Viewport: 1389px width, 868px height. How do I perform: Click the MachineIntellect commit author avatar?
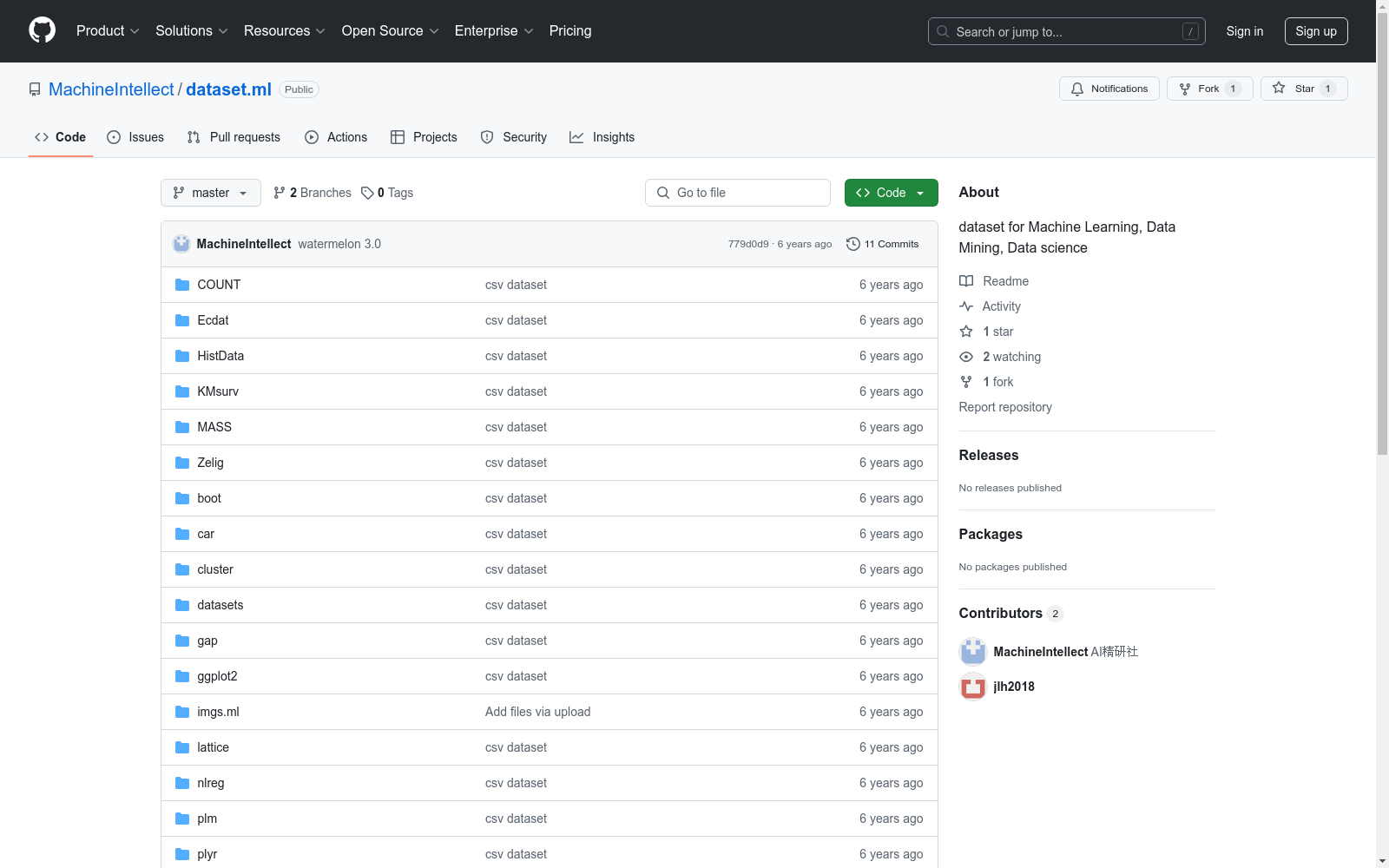(x=181, y=244)
